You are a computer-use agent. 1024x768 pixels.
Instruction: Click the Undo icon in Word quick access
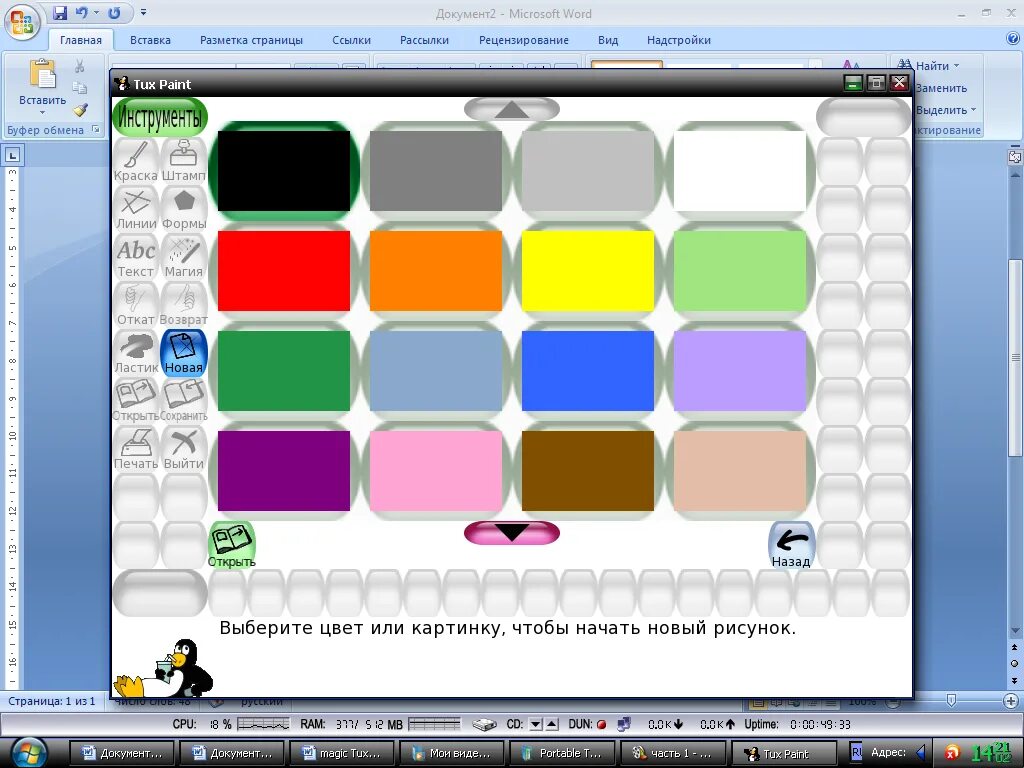point(82,12)
